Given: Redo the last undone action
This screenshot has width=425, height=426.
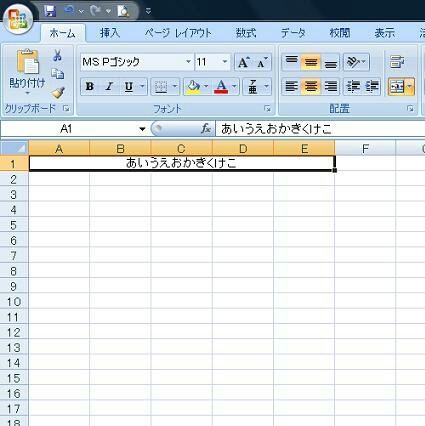Looking at the screenshot, I should pos(96,11).
